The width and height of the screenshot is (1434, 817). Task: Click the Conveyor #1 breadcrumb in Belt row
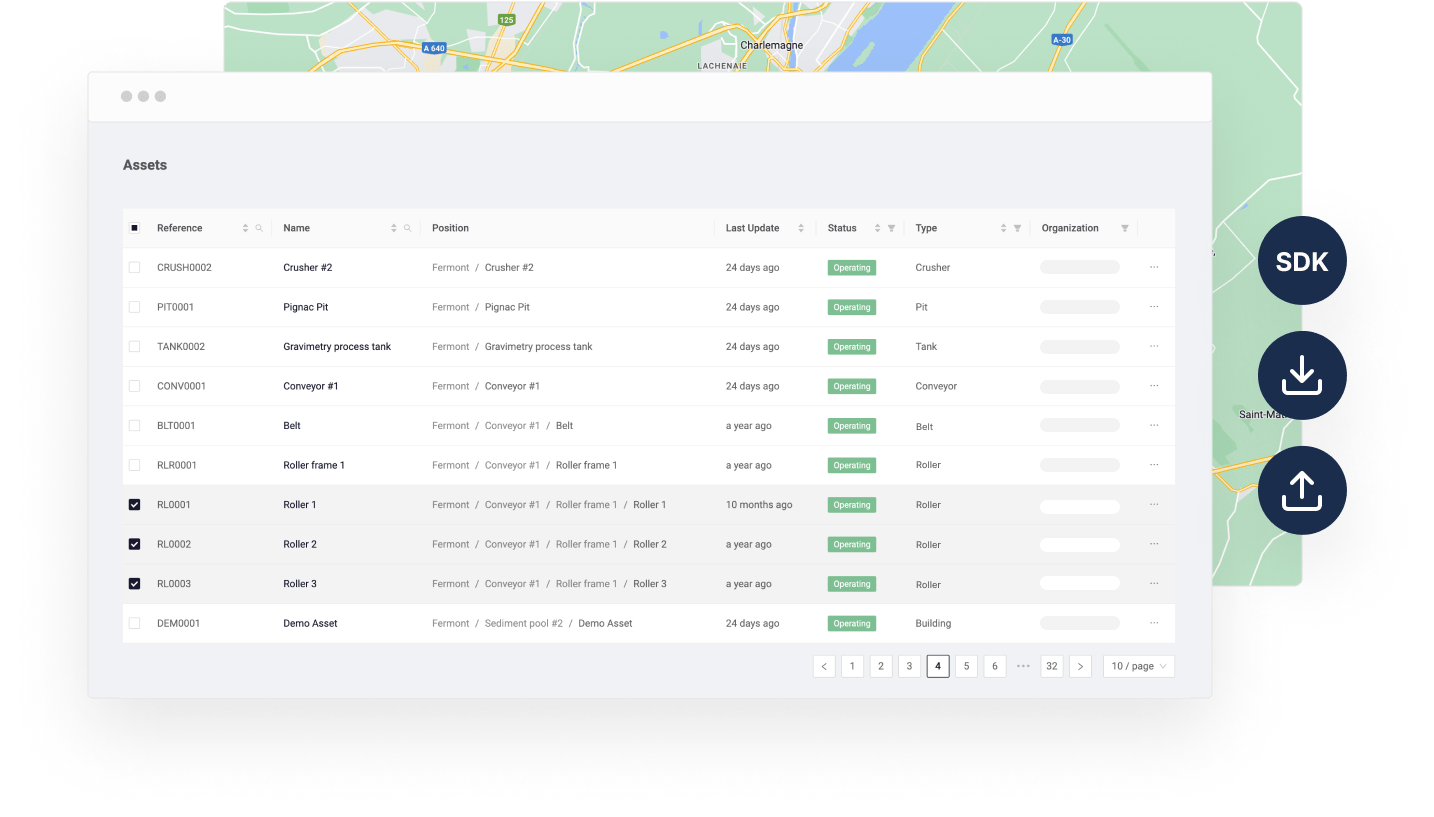(x=512, y=426)
